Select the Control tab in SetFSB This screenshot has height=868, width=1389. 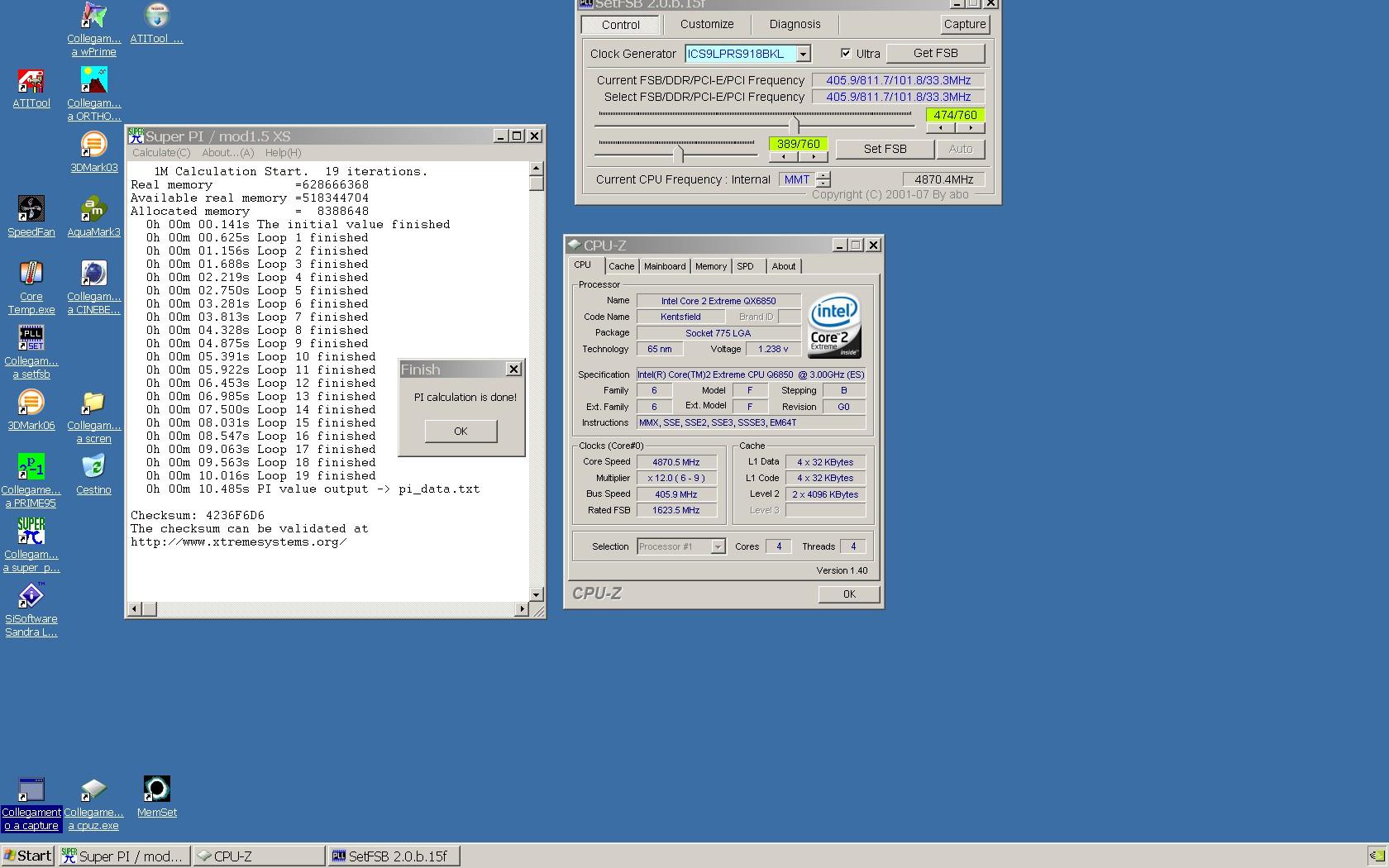coord(621,25)
